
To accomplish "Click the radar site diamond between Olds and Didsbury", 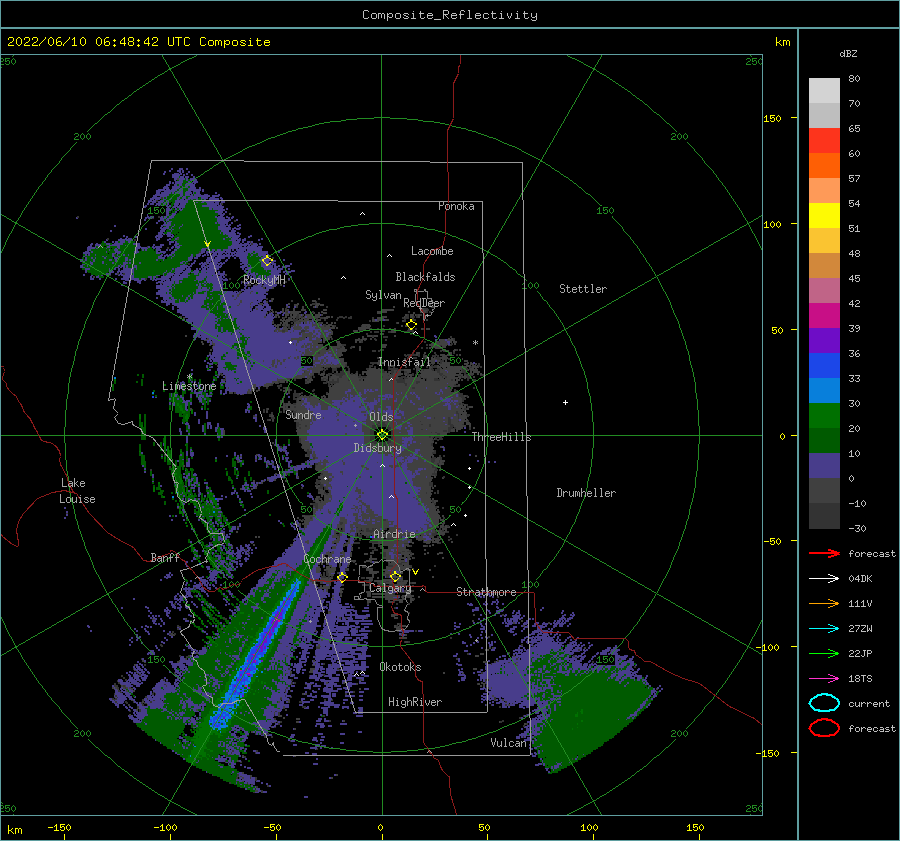I will (x=382, y=435).
